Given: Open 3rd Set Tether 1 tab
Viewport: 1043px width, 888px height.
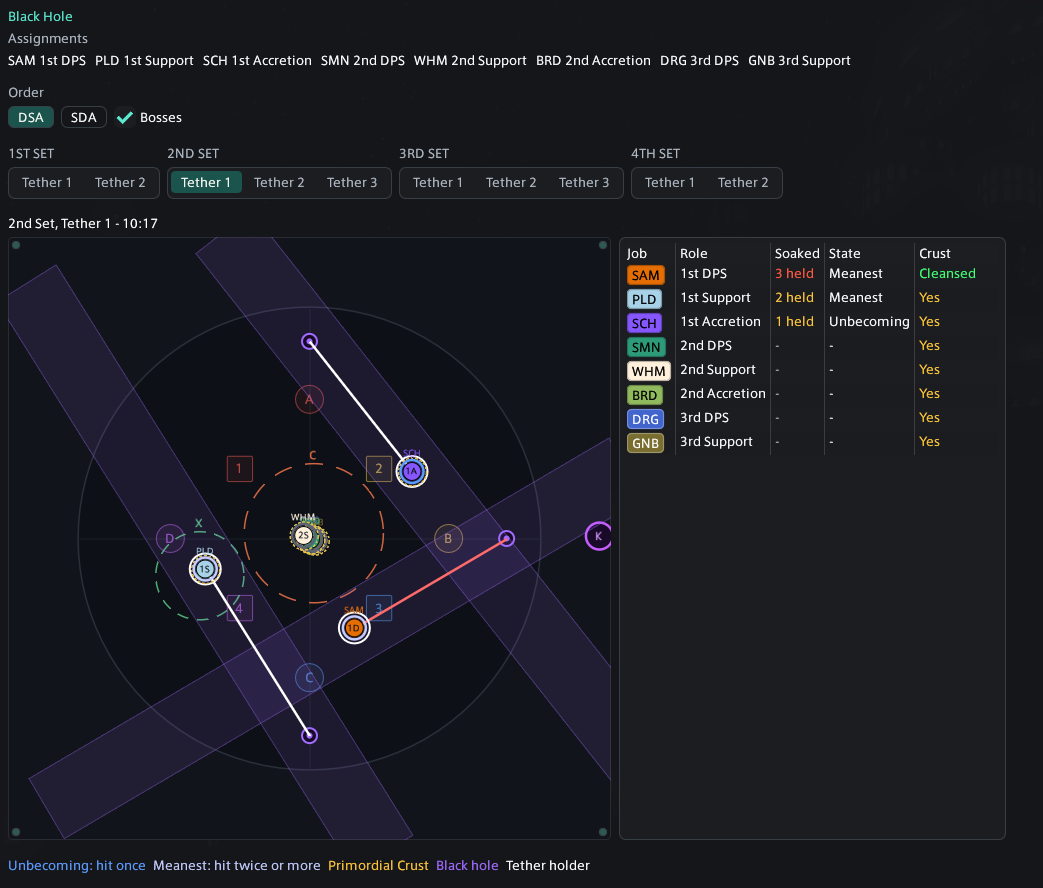Looking at the screenshot, I should [x=438, y=182].
